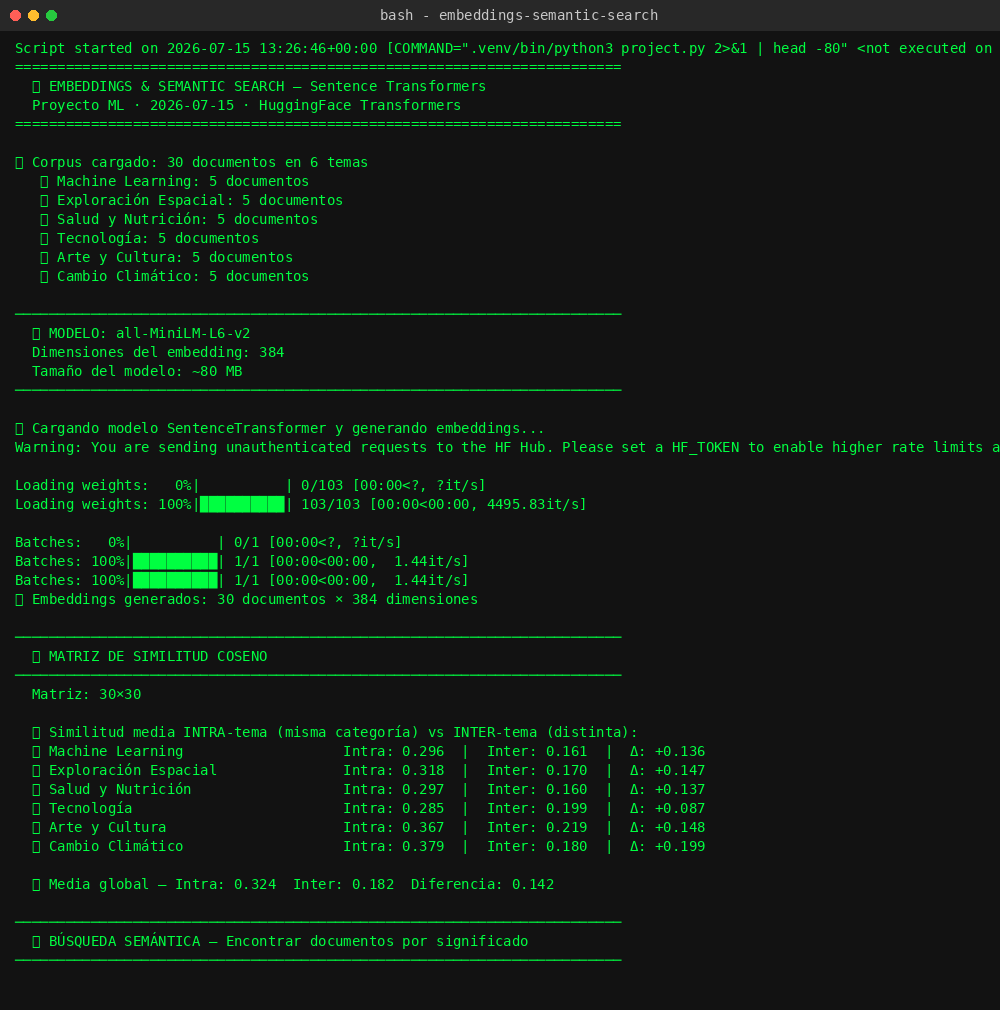Click the completed Loading weights progress bar
This screenshot has width=1000, height=1010.
pos(242,504)
